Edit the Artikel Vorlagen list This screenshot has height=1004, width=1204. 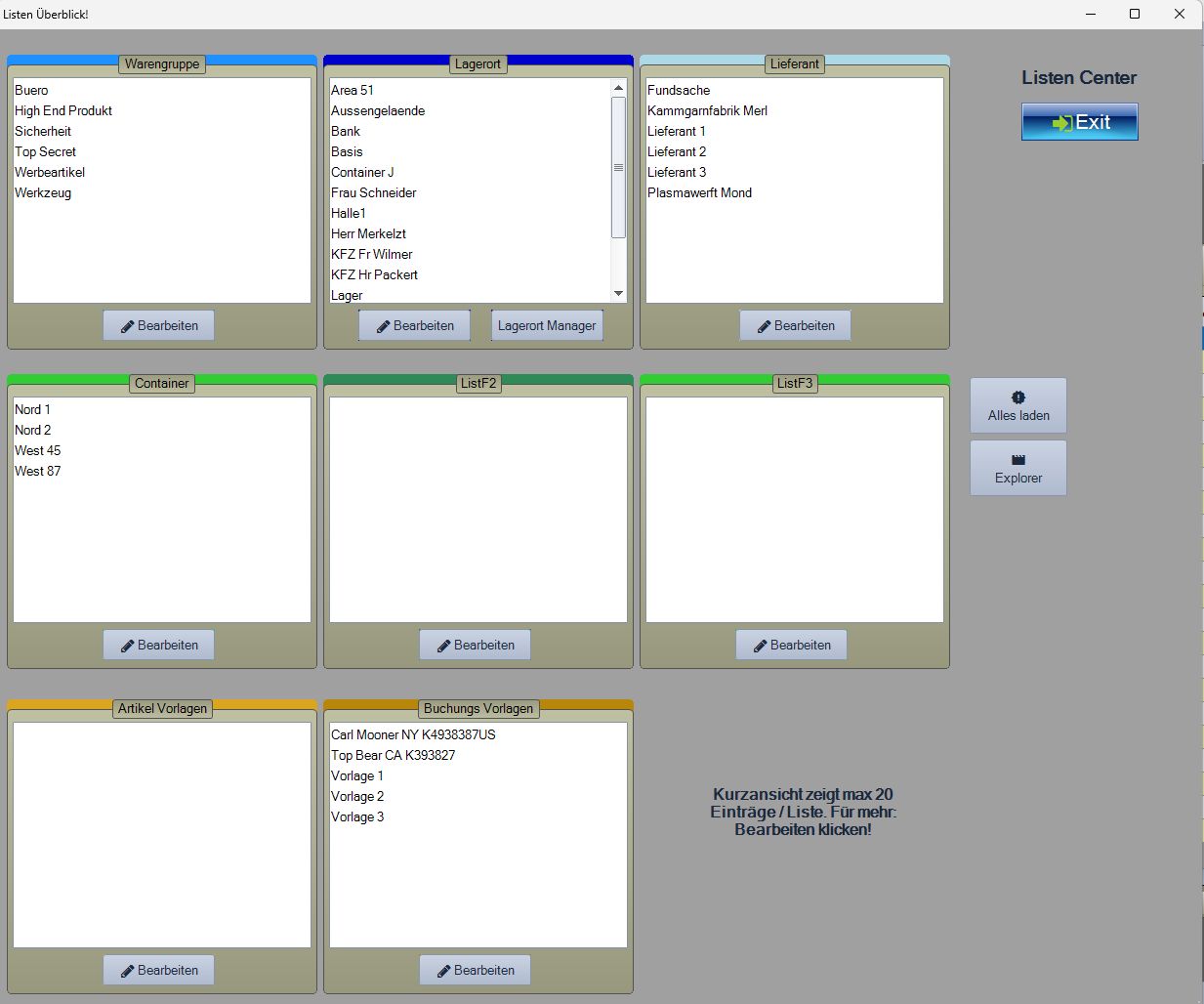(x=158, y=970)
